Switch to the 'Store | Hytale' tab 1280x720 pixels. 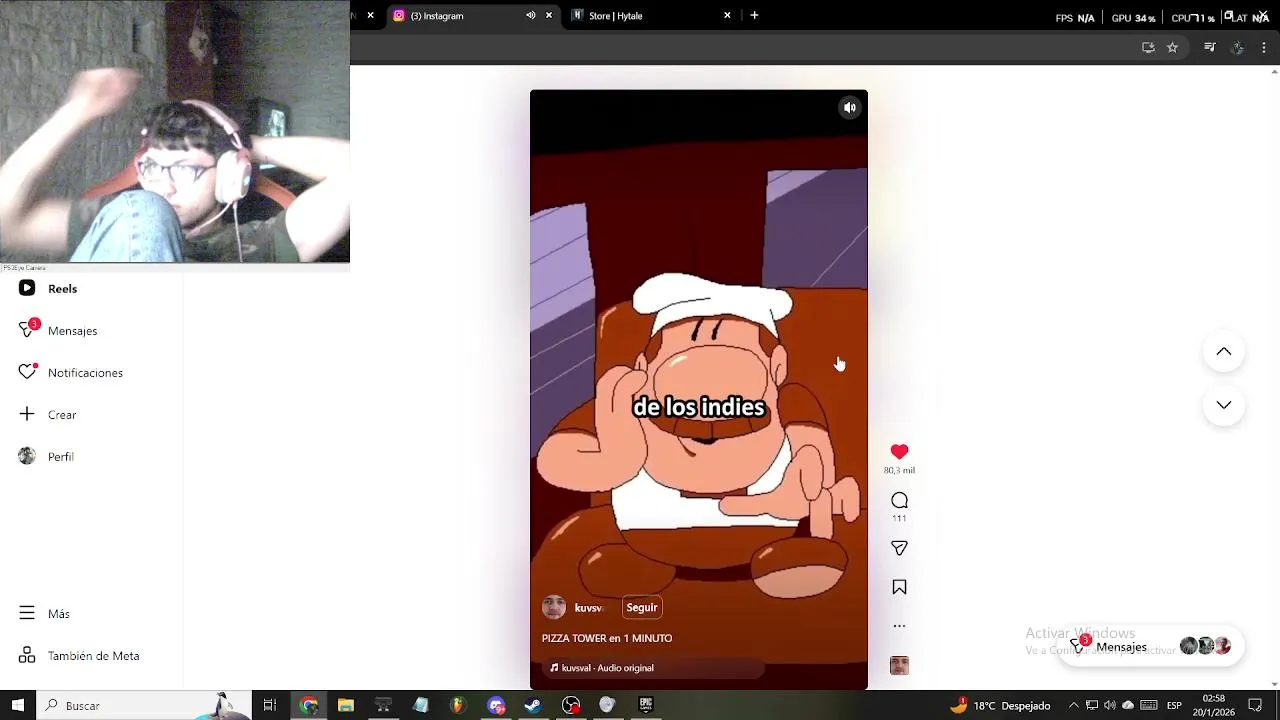click(650, 16)
